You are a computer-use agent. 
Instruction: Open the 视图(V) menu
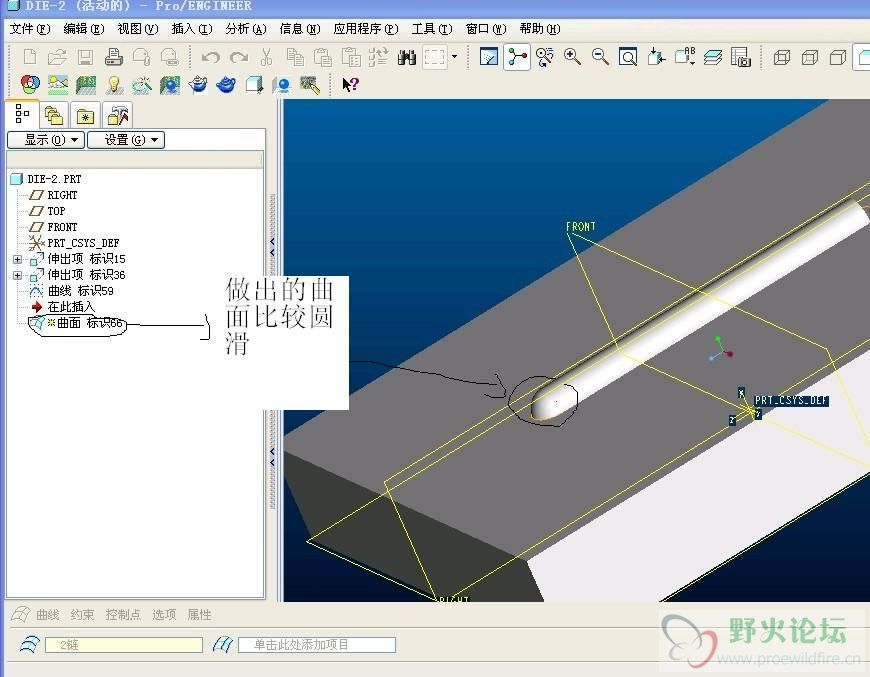click(x=138, y=29)
